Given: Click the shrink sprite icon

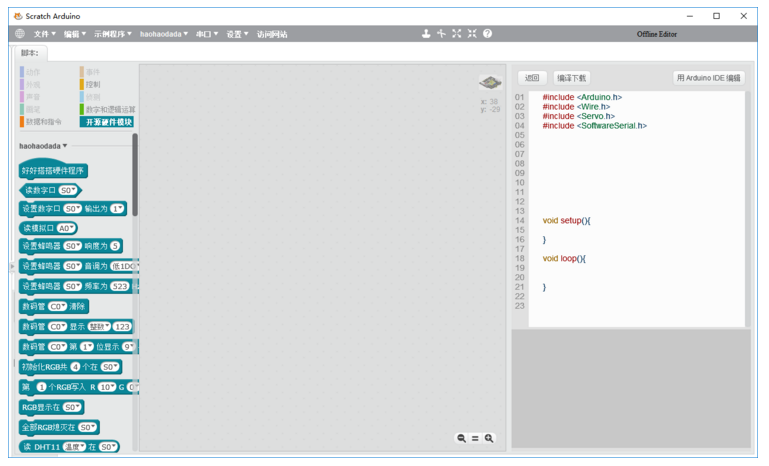Looking at the screenshot, I should click(472, 33).
